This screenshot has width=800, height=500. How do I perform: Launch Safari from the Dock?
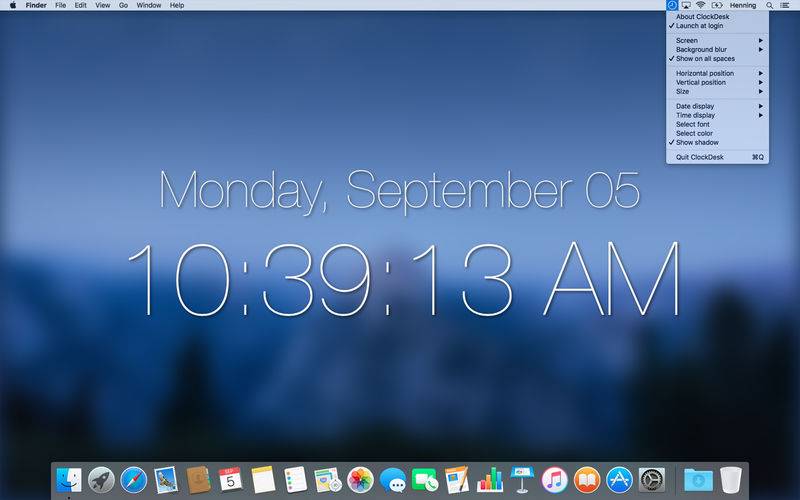pos(133,480)
